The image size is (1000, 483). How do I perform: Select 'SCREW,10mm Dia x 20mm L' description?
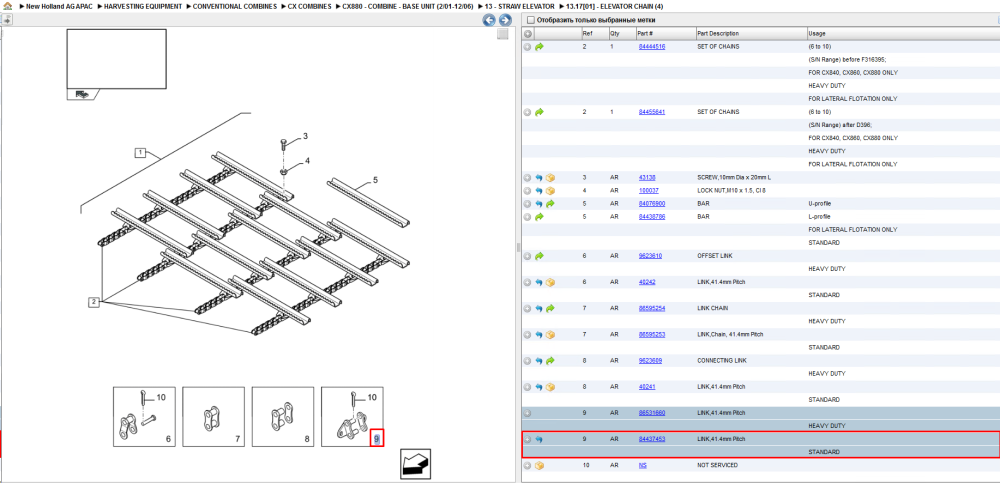733,177
